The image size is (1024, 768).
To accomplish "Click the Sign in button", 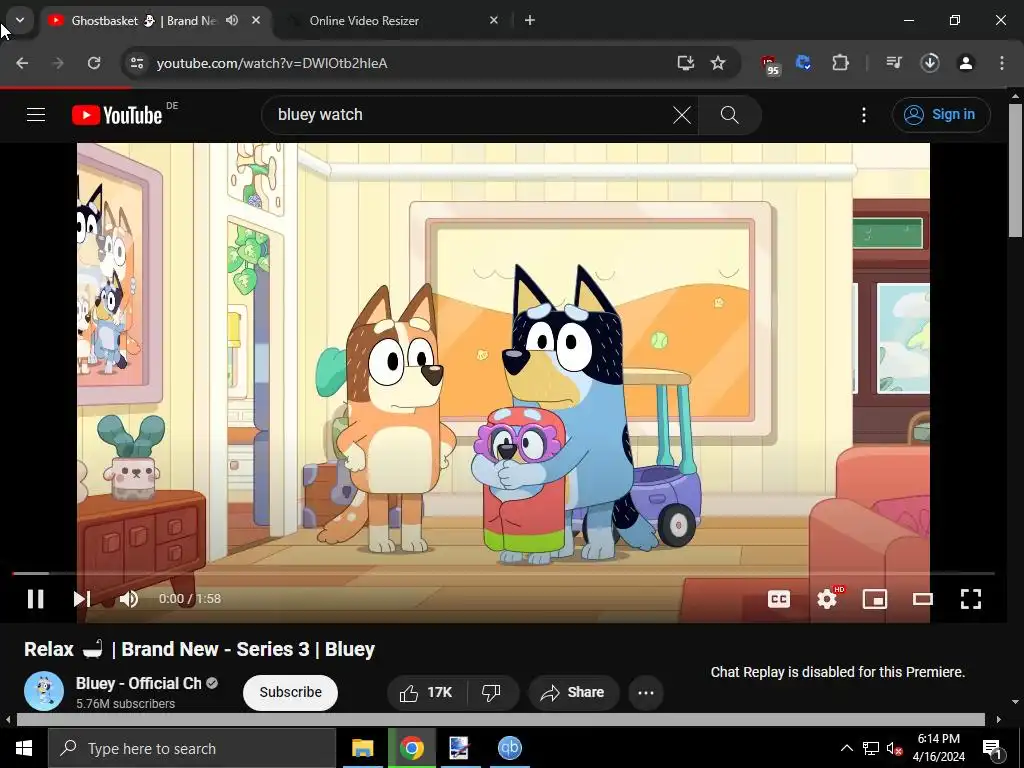I will click(941, 115).
